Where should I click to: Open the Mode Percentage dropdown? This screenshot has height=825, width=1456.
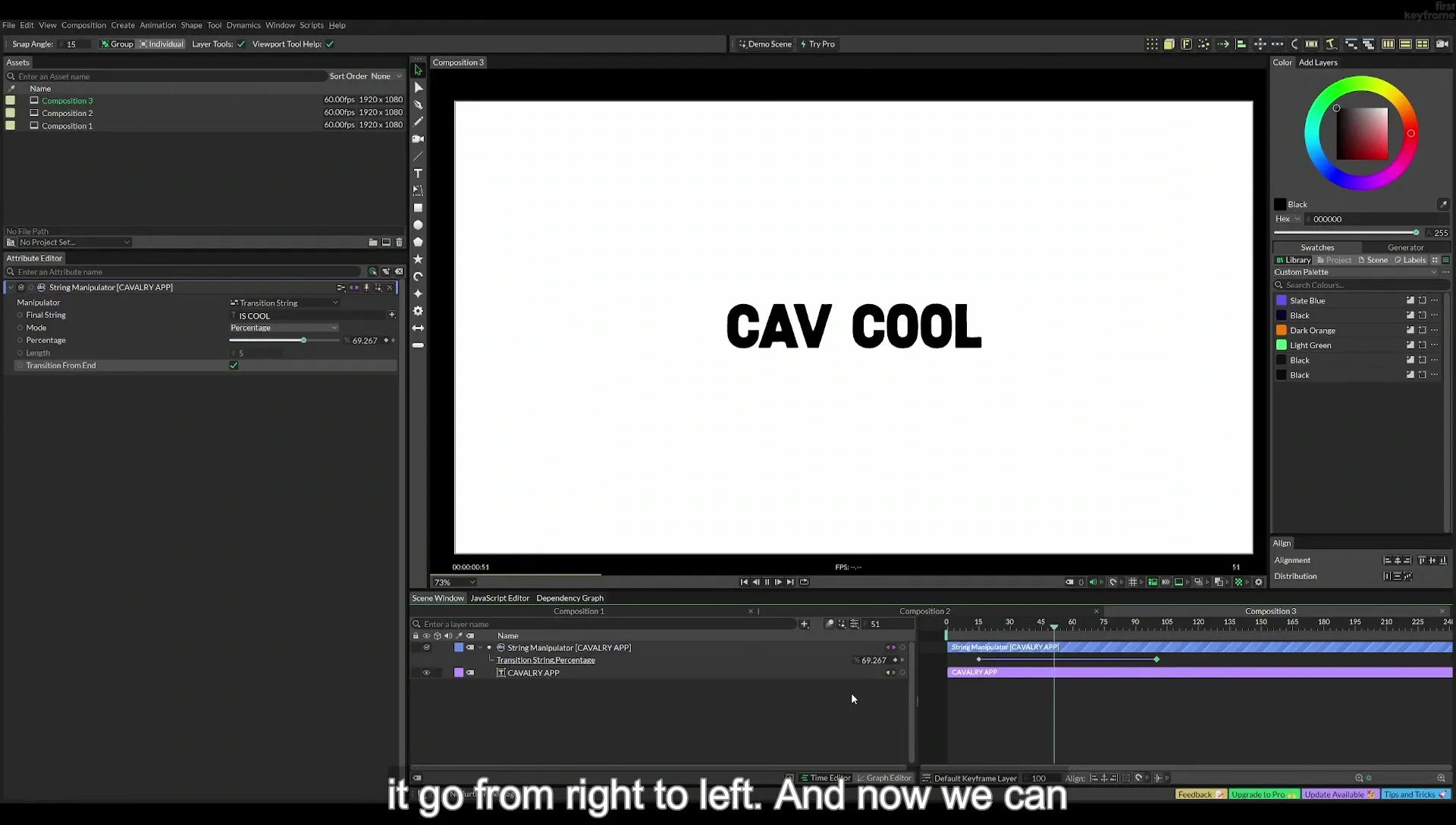point(284,328)
